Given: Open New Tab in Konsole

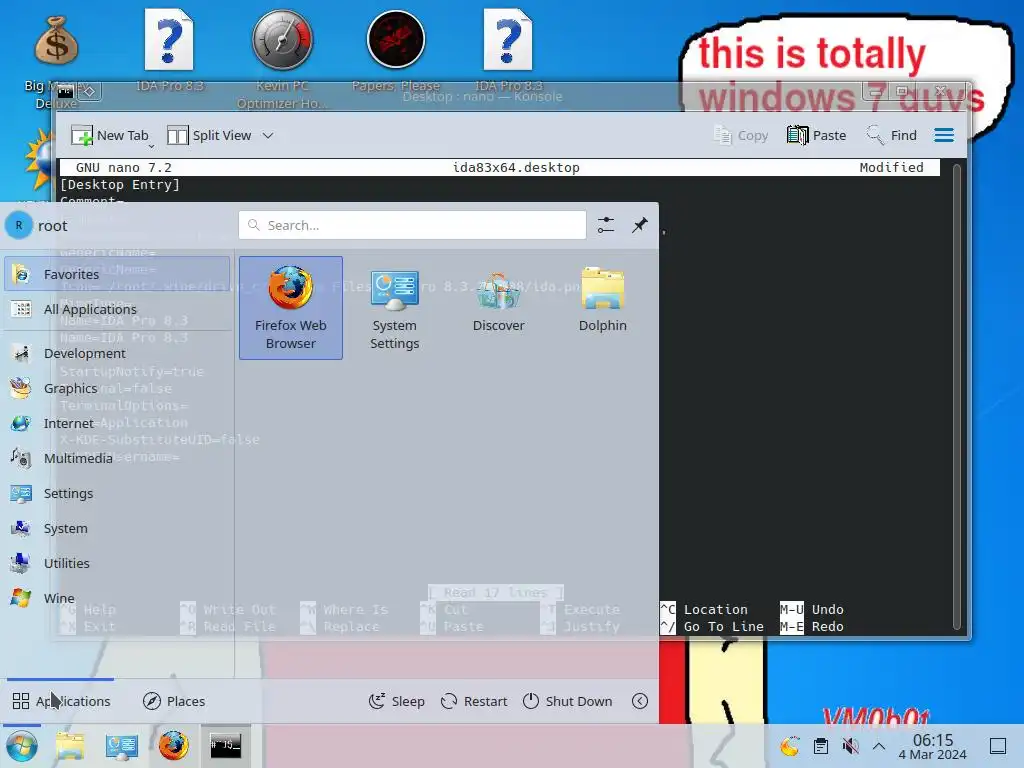Looking at the screenshot, I should coord(110,135).
